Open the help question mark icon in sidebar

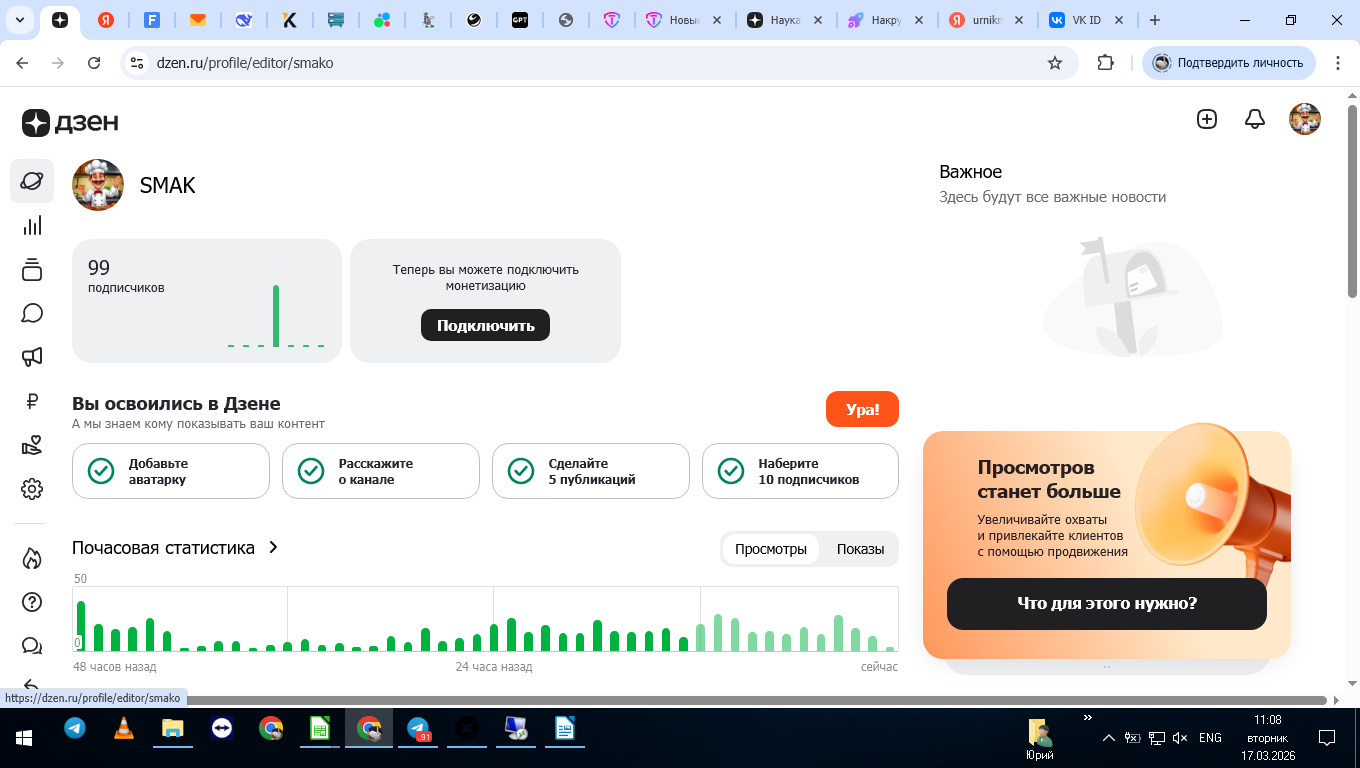click(32, 602)
